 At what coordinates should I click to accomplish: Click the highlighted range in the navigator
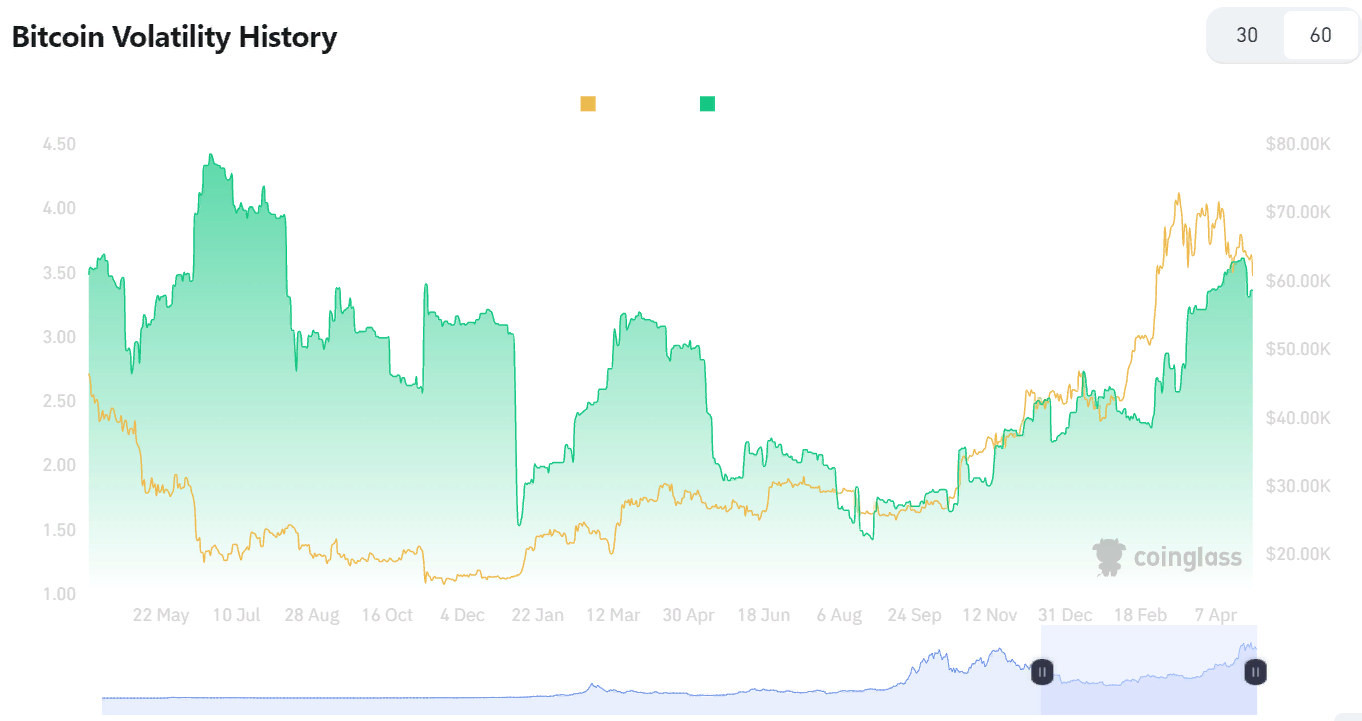[x=1148, y=670]
